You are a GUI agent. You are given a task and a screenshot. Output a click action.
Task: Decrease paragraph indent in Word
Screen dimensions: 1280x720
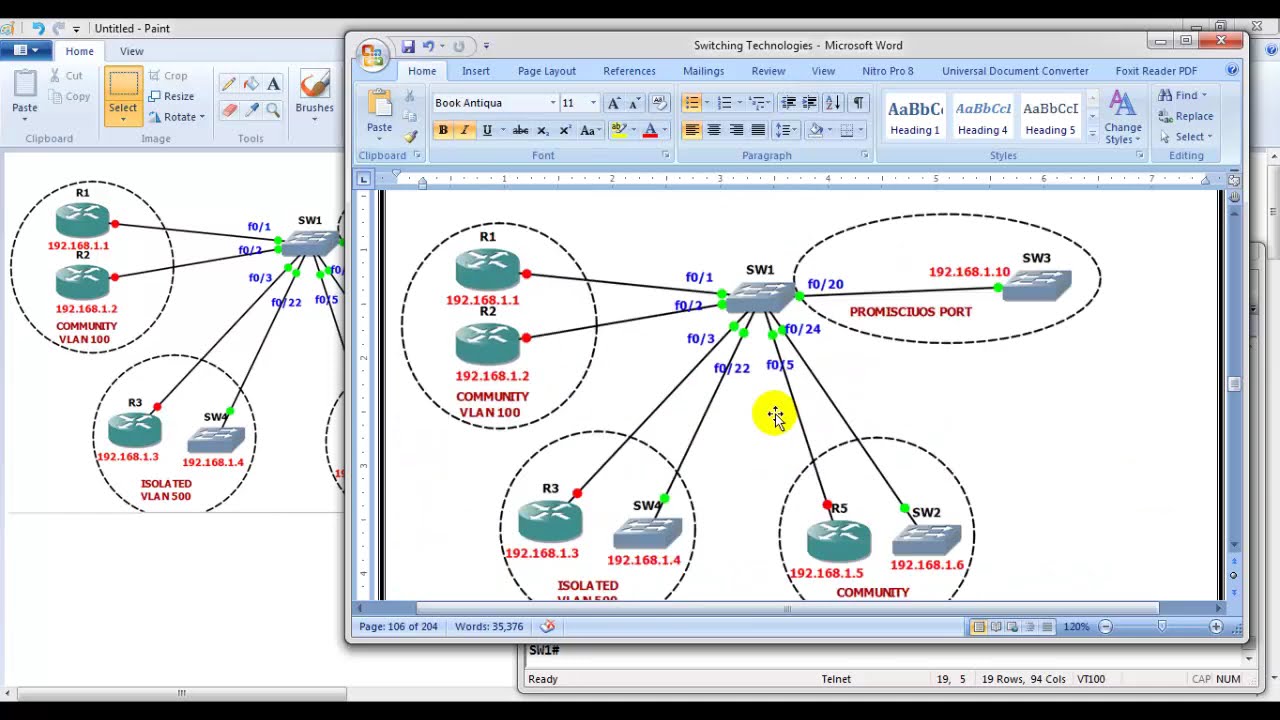pos(788,103)
